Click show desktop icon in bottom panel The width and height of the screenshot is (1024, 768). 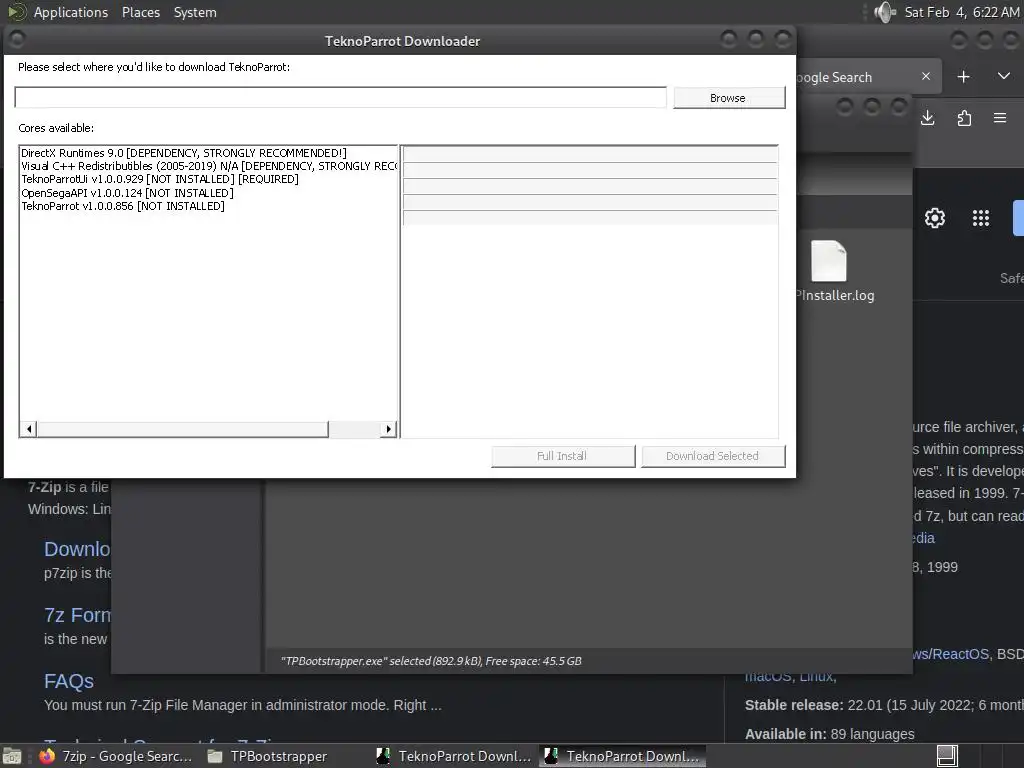(x=12, y=756)
